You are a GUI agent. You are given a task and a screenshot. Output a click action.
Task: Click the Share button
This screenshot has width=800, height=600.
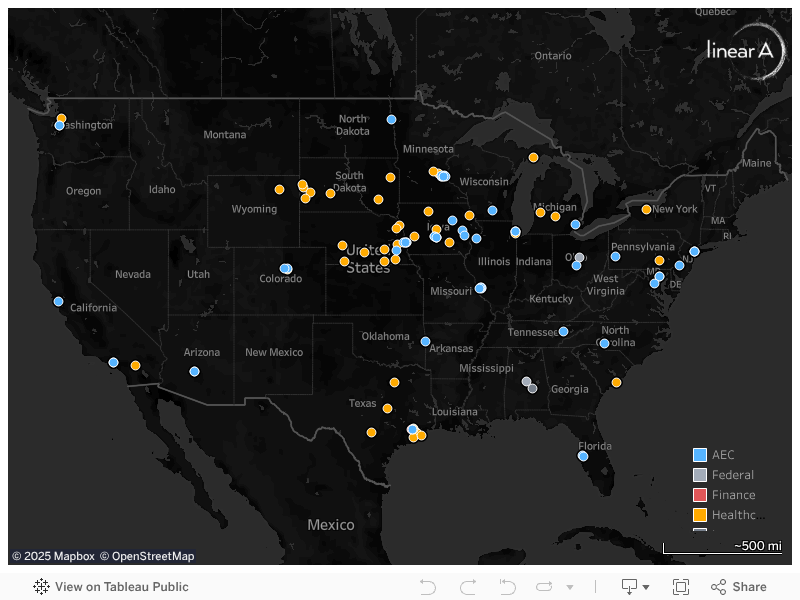pyautogui.click(x=739, y=587)
